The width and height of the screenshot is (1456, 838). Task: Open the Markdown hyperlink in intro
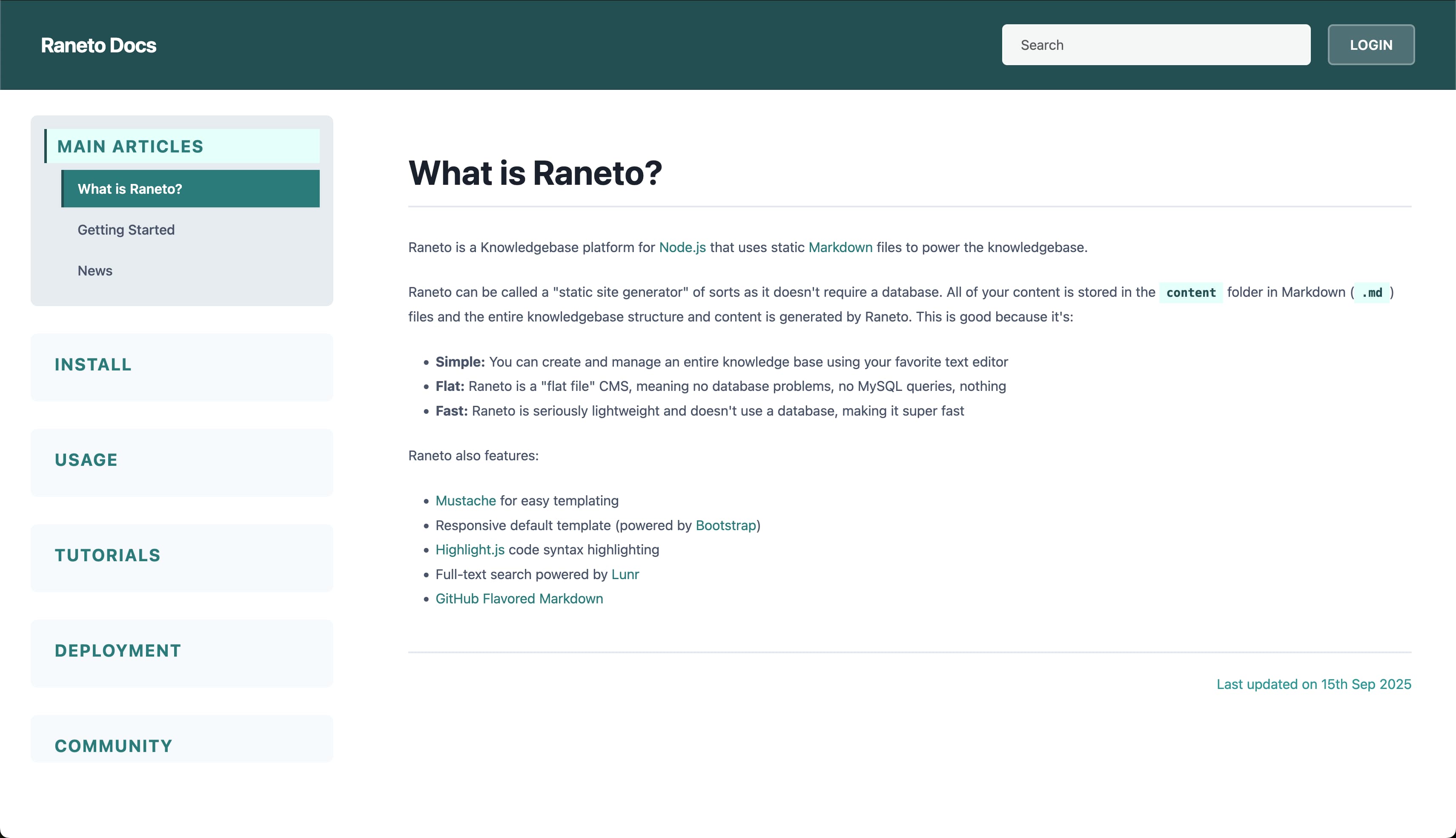[840, 247]
